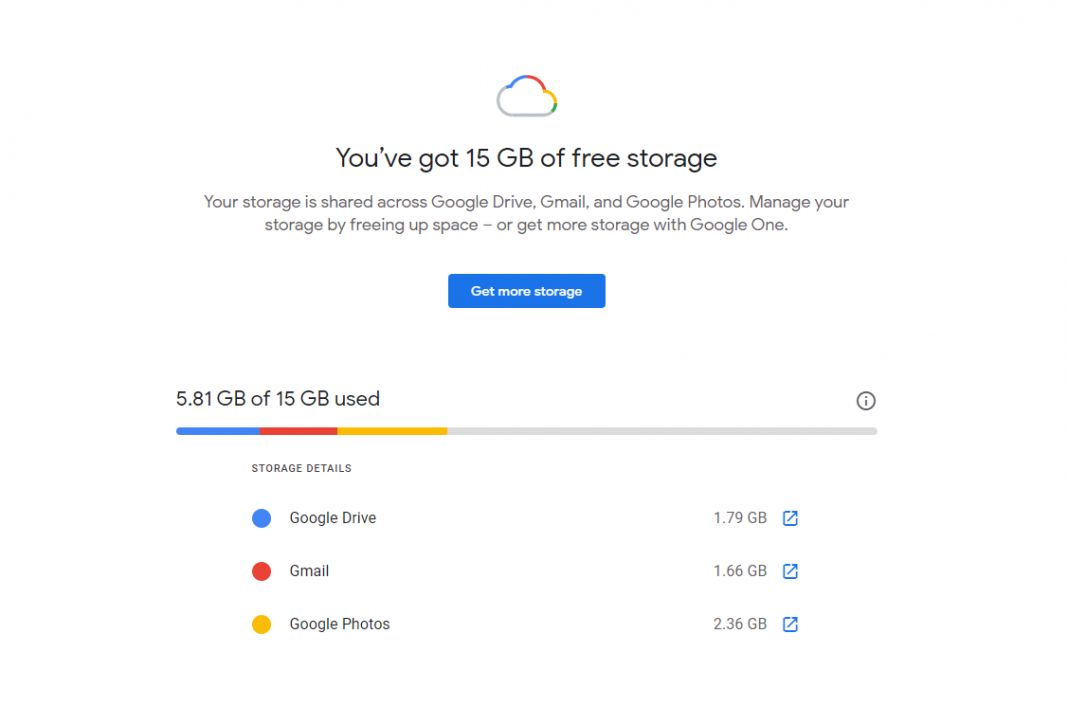Click the yellow Photos segment of the usage bar

(x=393, y=431)
